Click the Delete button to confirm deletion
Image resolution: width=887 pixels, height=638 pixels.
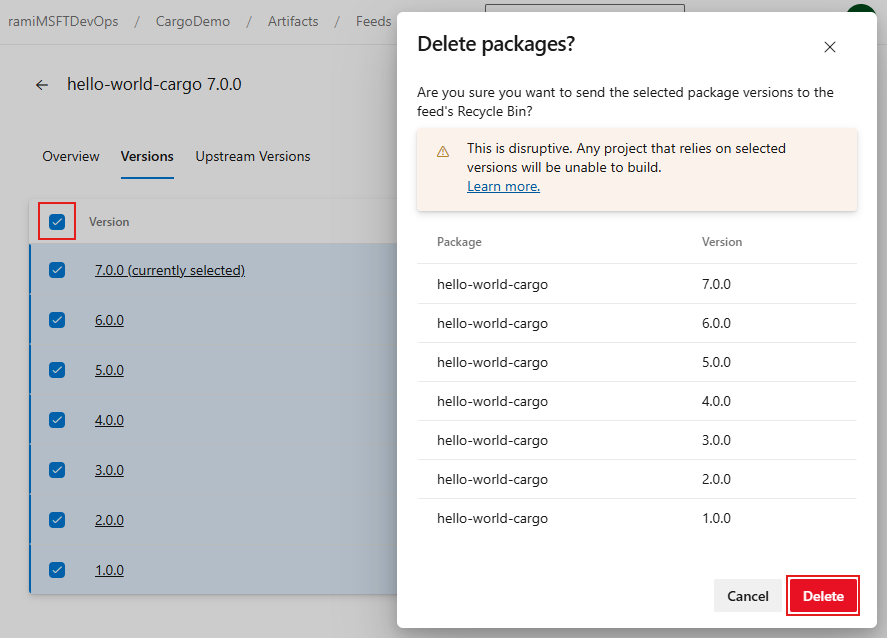click(x=822, y=595)
